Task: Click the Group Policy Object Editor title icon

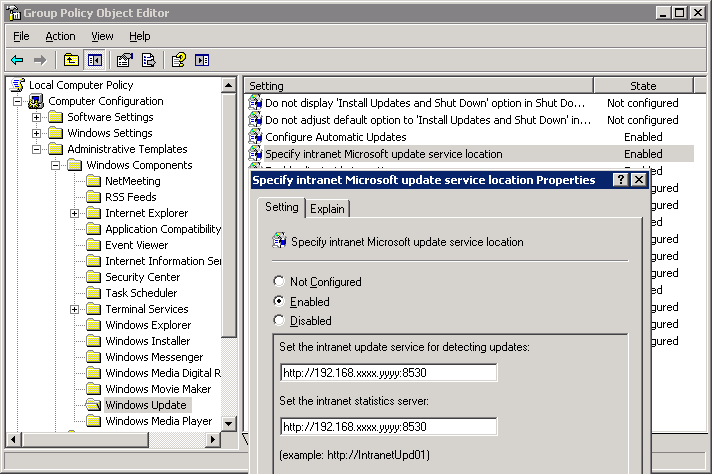Action: pos(14,13)
